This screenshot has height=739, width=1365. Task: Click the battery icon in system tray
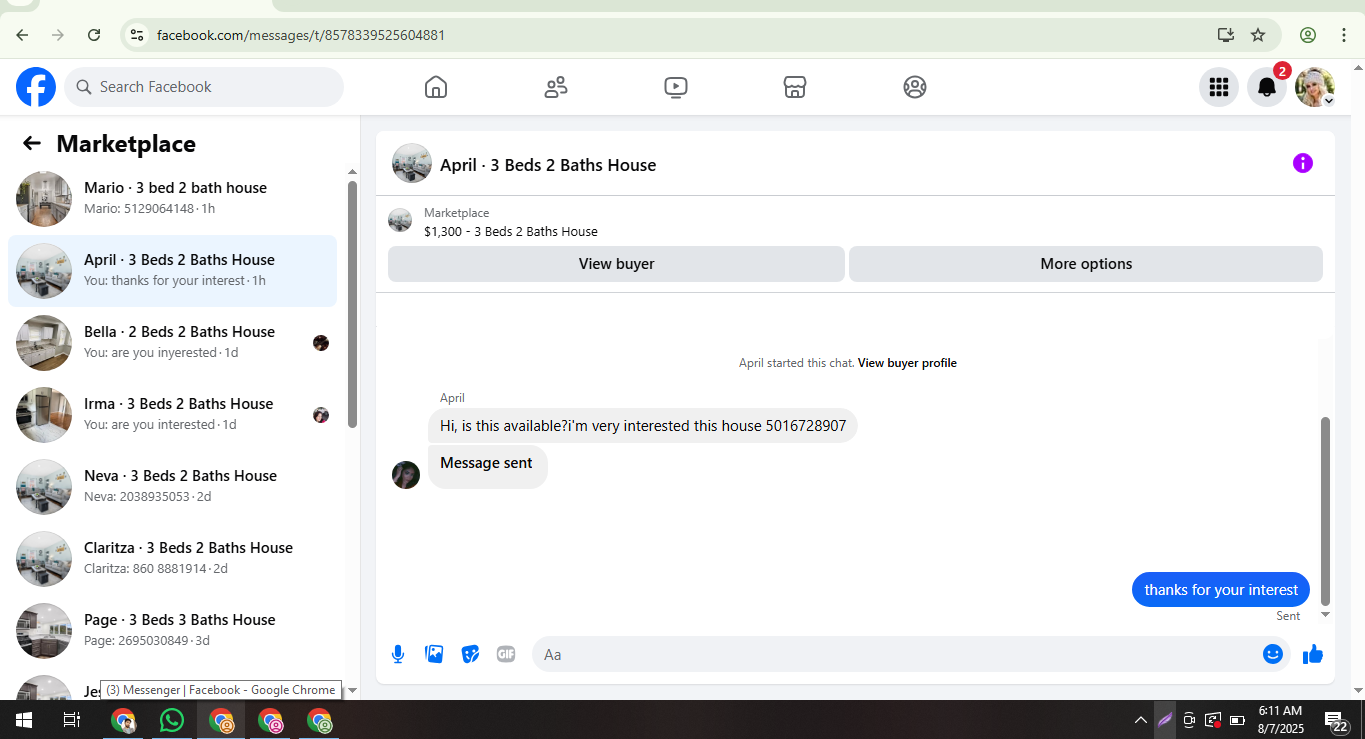click(x=1237, y=720)
